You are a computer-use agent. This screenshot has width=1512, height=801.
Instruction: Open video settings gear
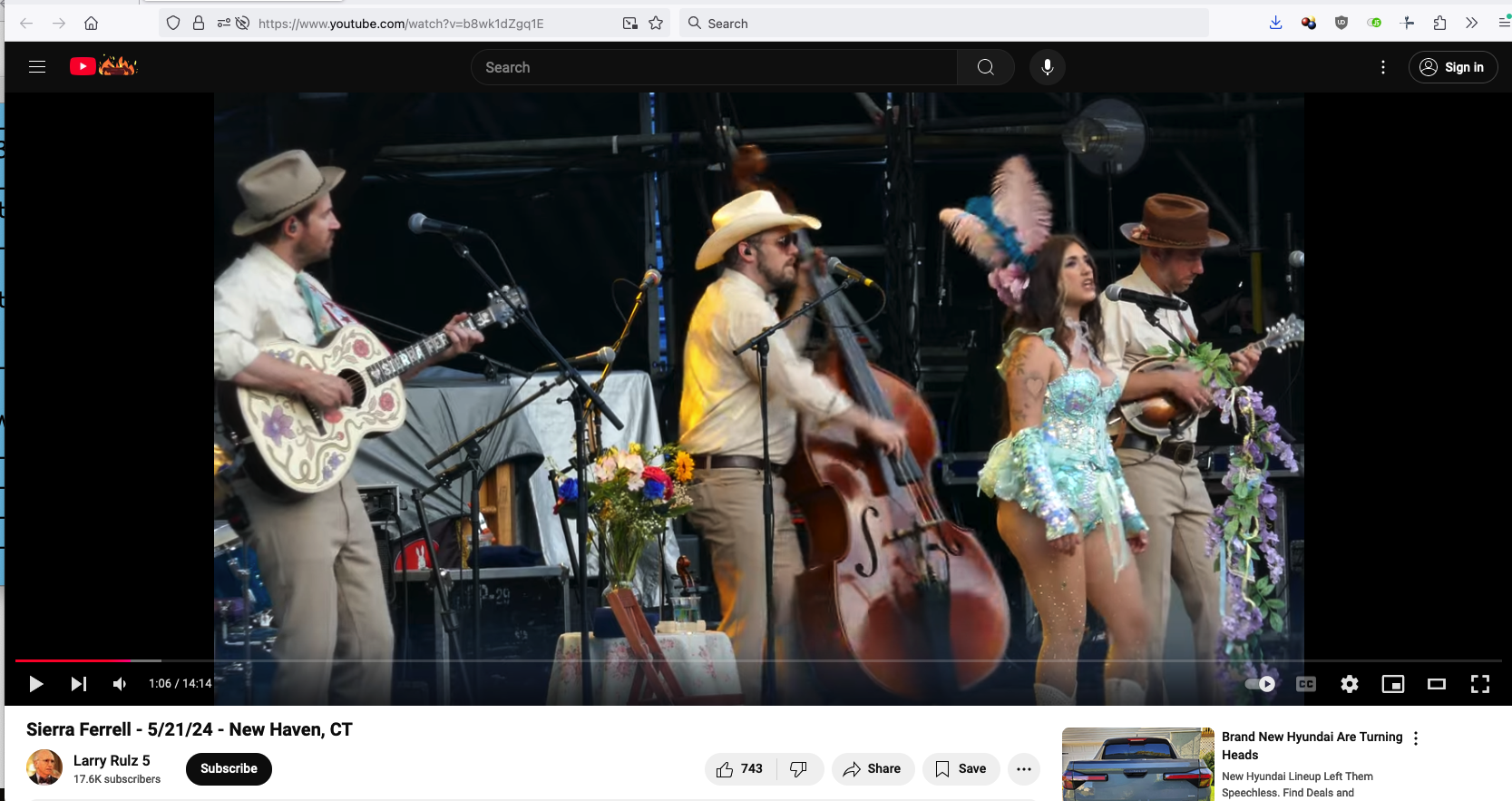tap(1350, 684)
